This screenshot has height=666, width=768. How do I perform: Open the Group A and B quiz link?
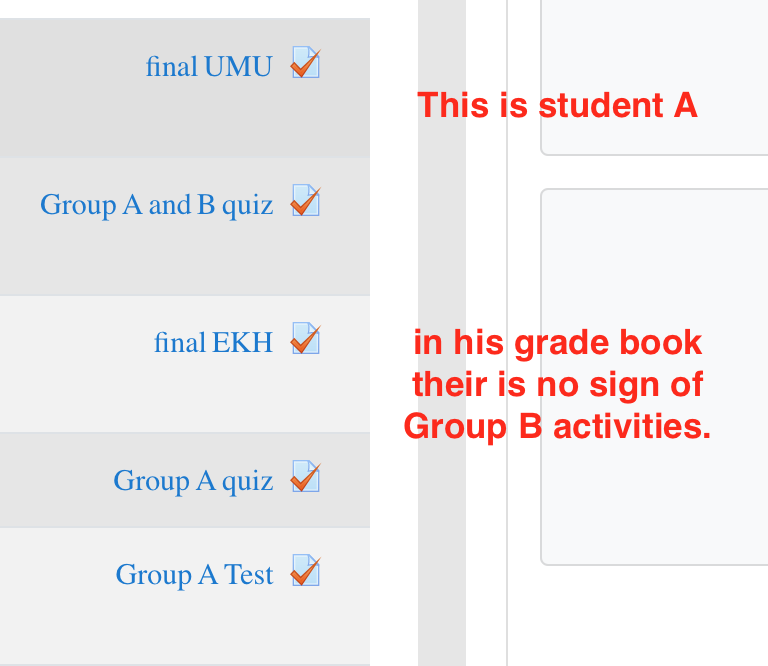pos(156,205)
